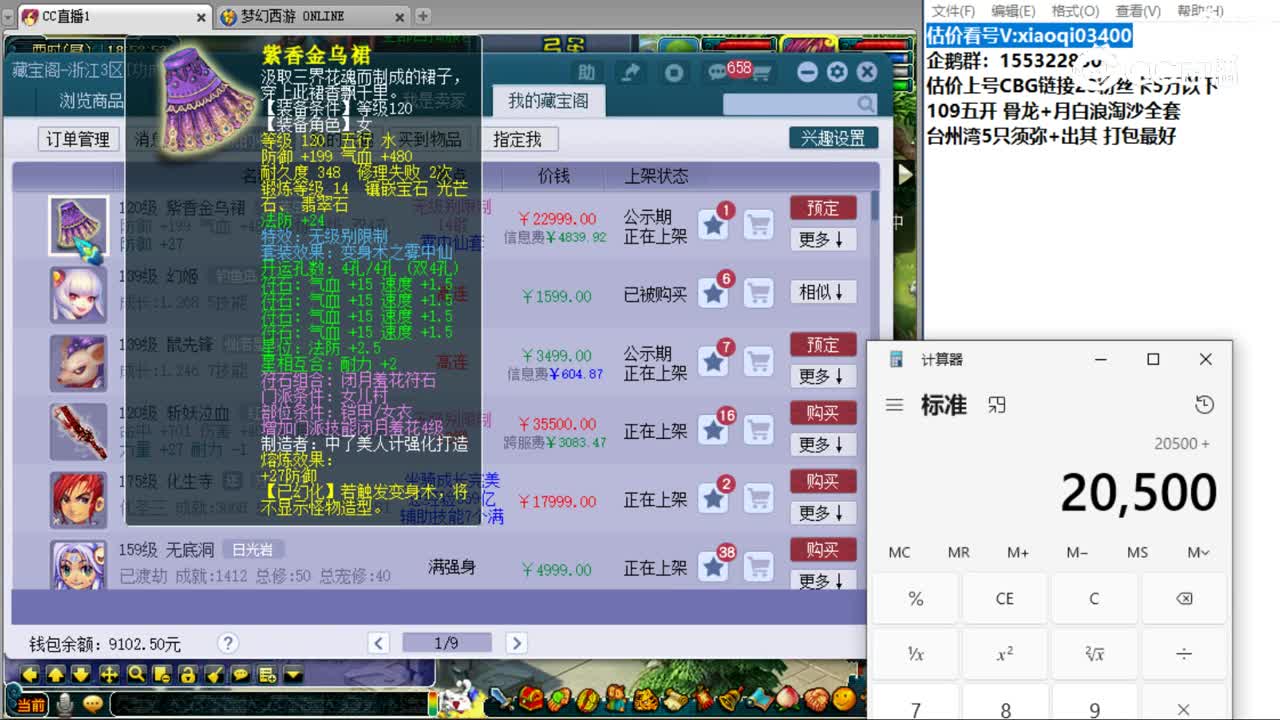This screenshot has width=1280, height=720.
Task: Click the chat toolbar move-arrows icon
Action: 109,674
